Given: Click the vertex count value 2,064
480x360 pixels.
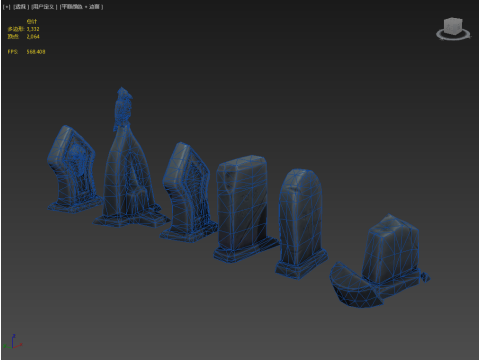Looking at the screenshot, I should pyautogui.click(x=33, y=36).
